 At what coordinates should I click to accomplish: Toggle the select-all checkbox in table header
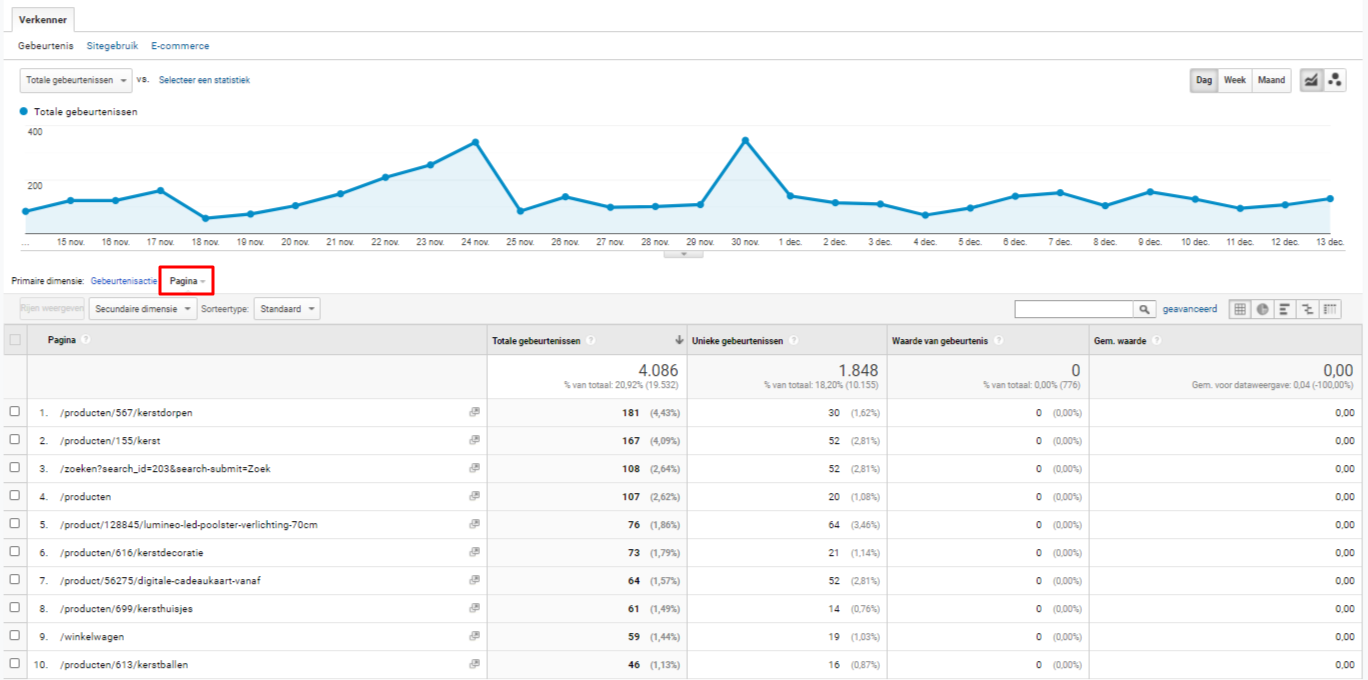(14, 340)
